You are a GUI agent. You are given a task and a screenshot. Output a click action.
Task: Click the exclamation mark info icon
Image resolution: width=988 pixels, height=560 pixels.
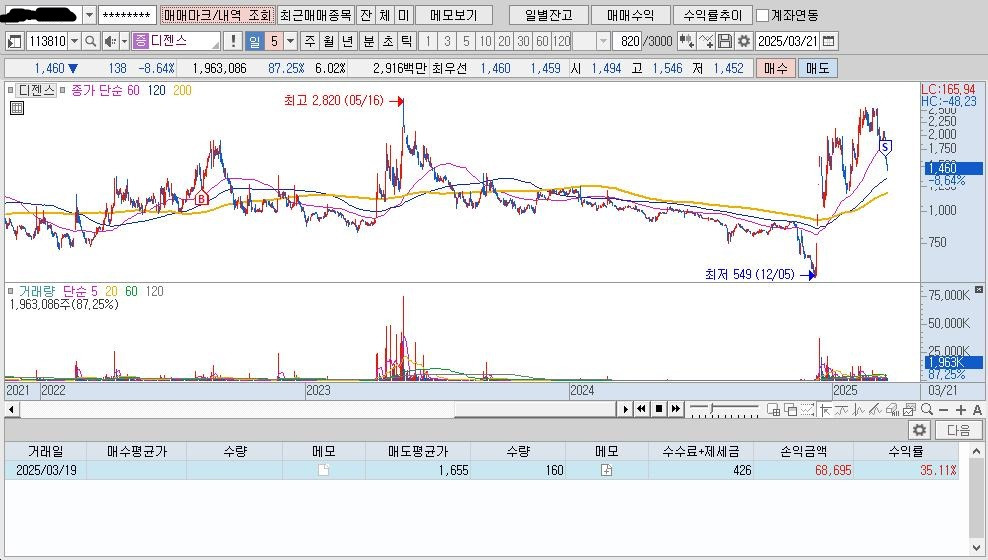(233, 41)
